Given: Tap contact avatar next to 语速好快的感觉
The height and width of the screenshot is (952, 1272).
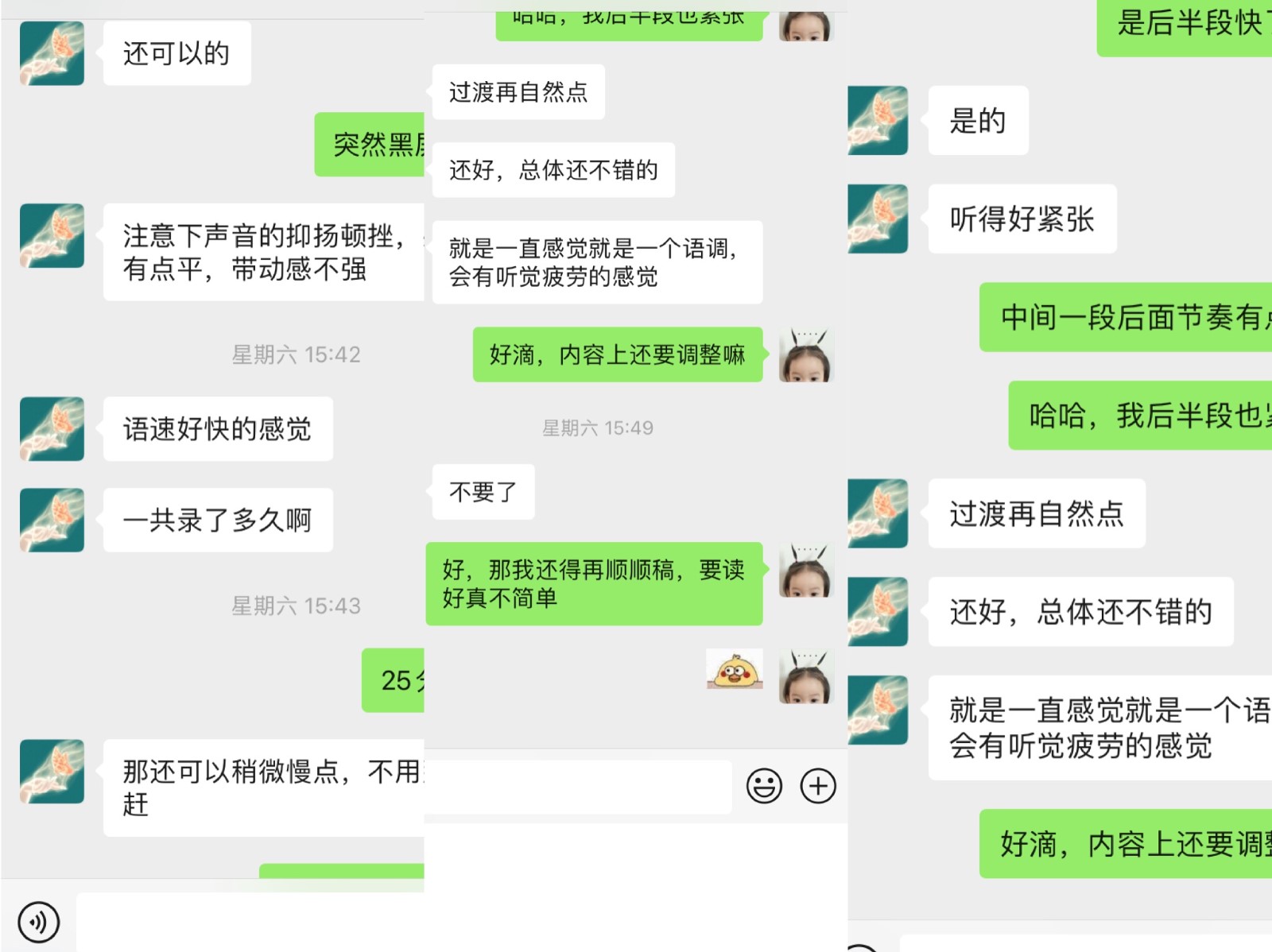Looking at the screenshot, I should [52, 429].
